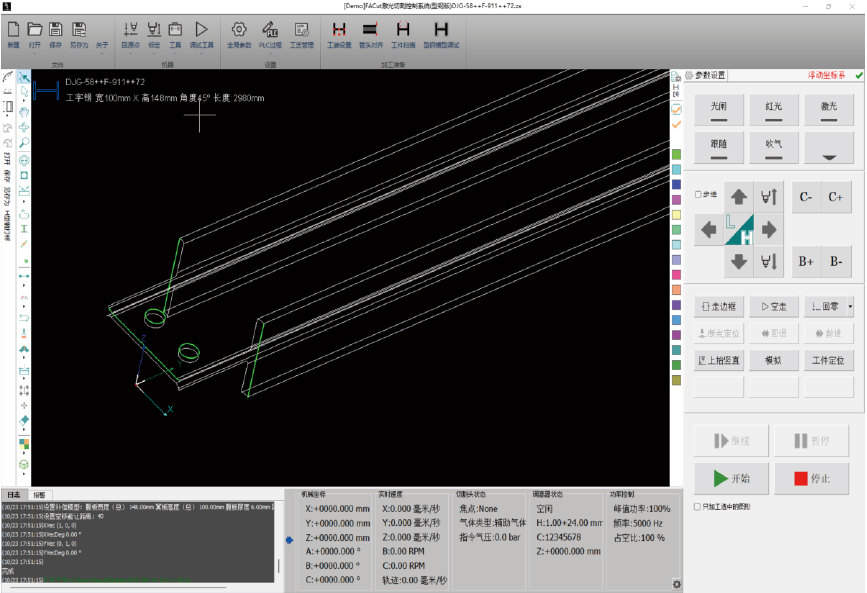The image size is (867, 593).
Task: Lower cutting head with nozzle-down icon
Action: [x=769, y=261]
